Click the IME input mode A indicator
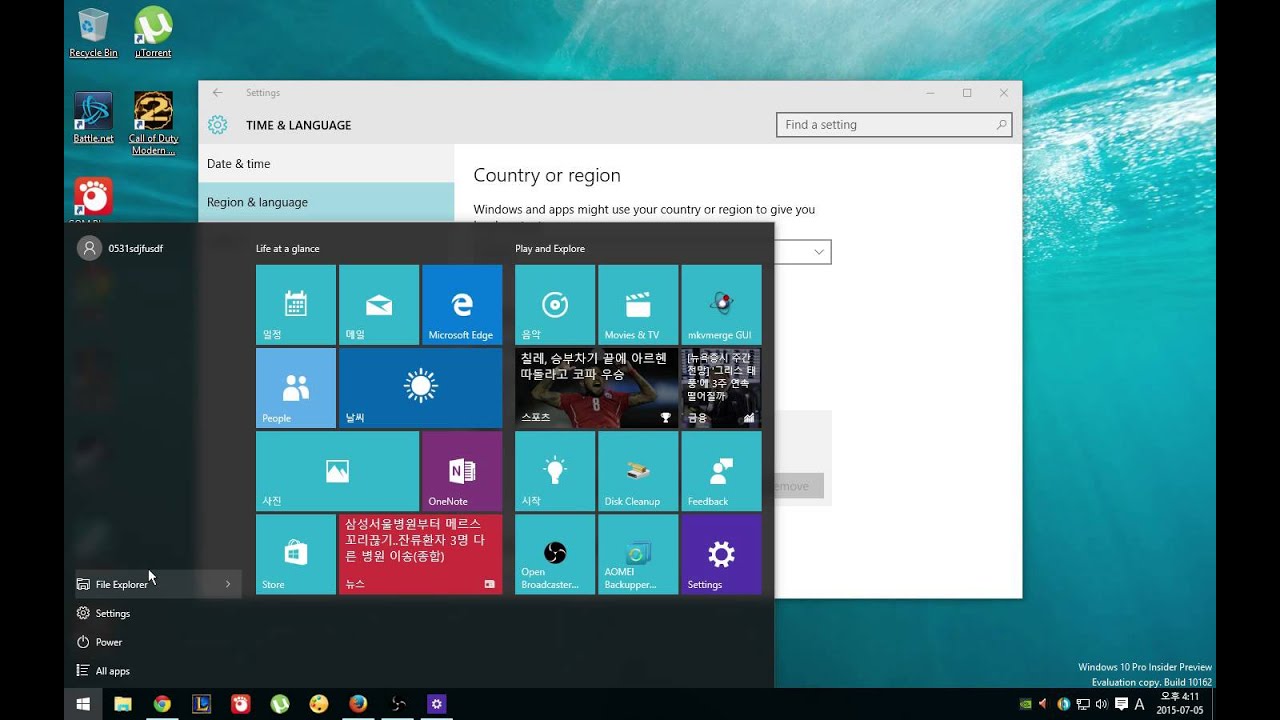1280x720 pixels. pos(1139,704)
